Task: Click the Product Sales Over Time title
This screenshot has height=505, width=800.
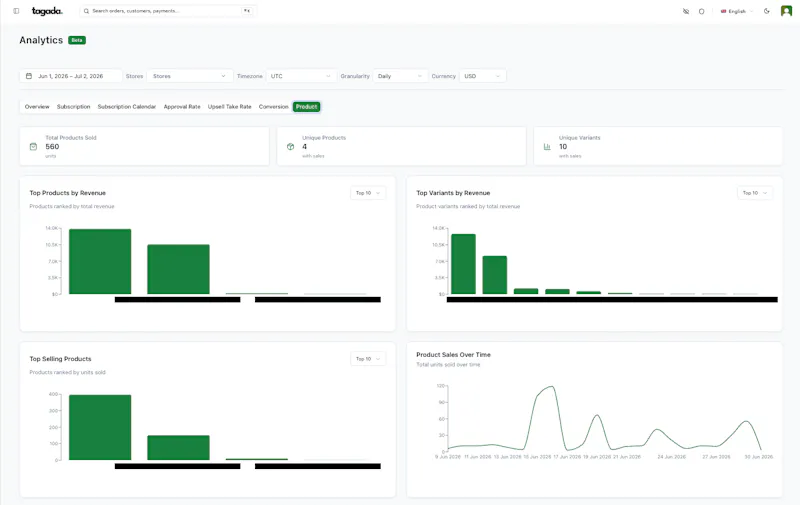Action: pyautogui.click(x=453, y=355)
